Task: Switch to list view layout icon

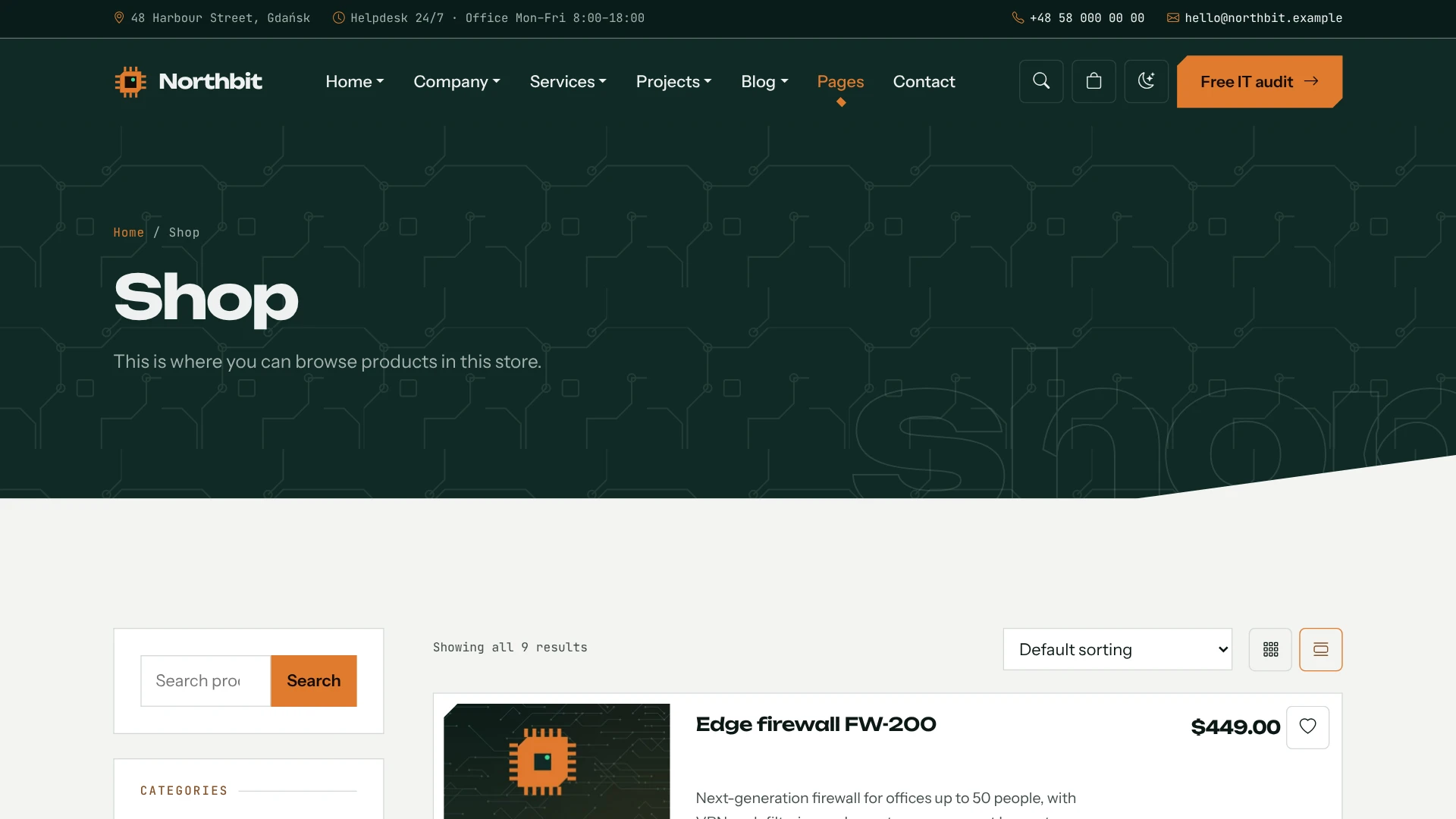Action: pyautogui.click(x=1320, y=649)
